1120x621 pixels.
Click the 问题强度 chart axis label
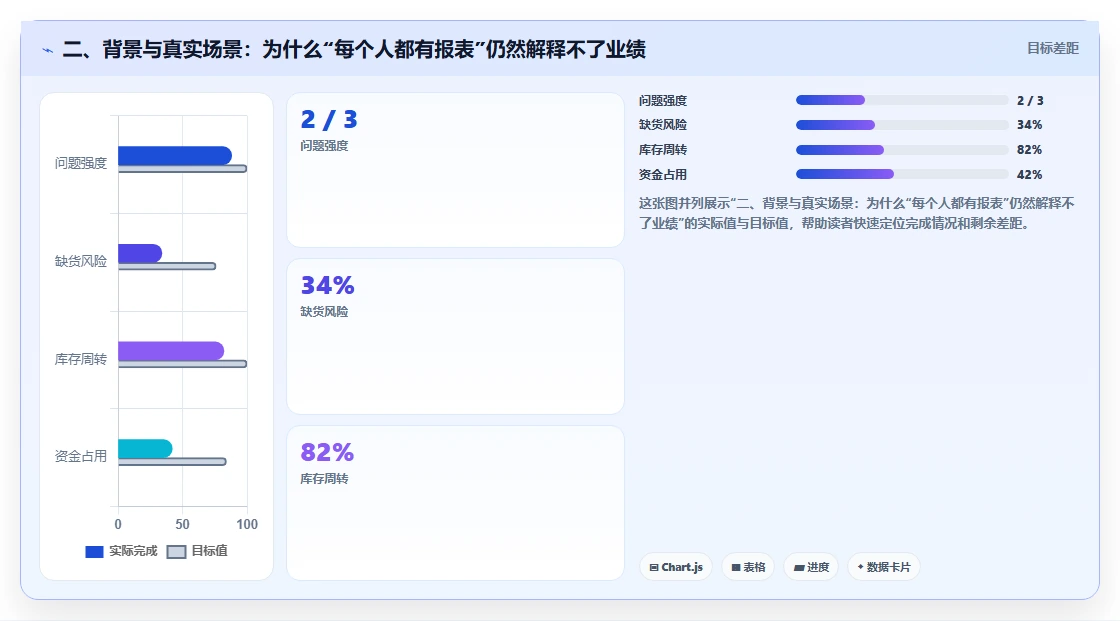(x=81, y=164)
